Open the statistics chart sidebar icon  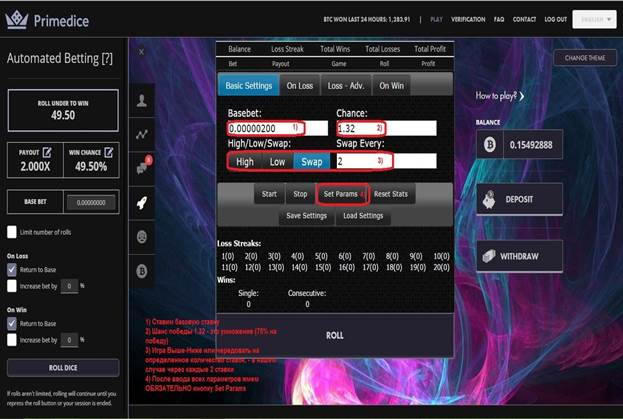(x=142, y=135)
